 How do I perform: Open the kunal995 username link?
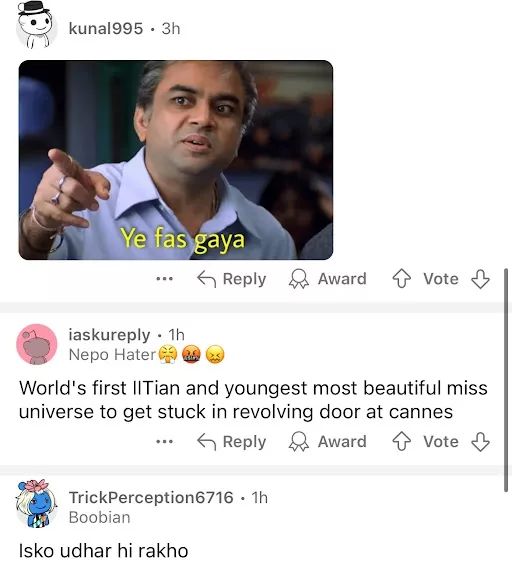[106, 28]
